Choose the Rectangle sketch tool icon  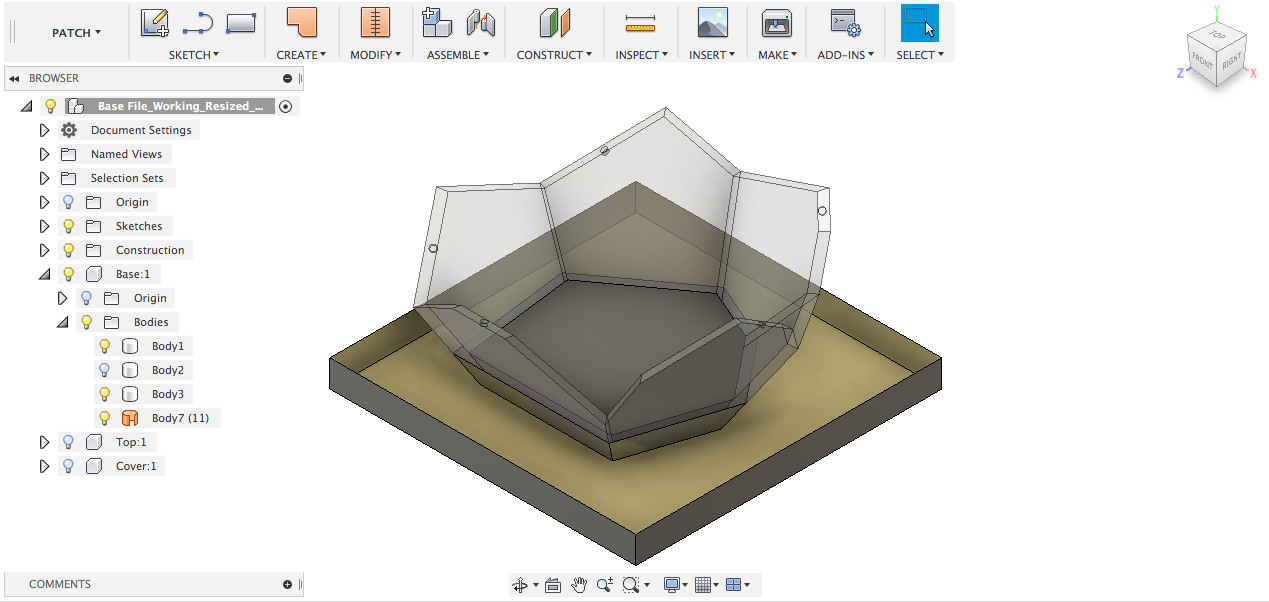tap(241, 22)
